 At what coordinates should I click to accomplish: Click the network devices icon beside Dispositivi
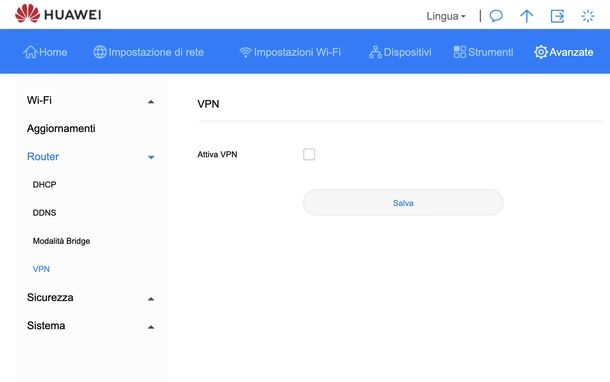pyautogui.click(x=375, y=52)
